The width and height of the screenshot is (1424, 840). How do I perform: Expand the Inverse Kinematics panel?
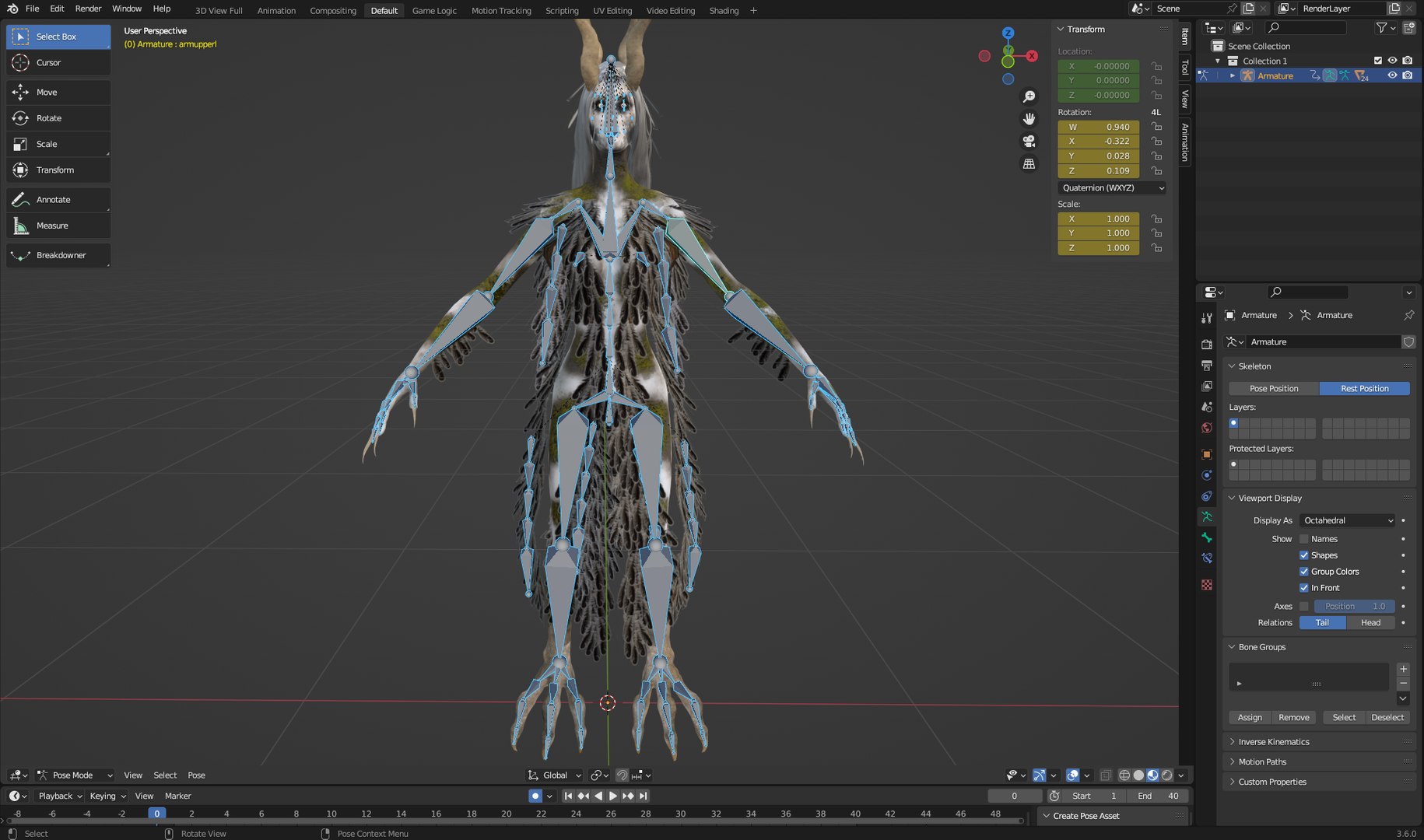tap(1274, 742)
